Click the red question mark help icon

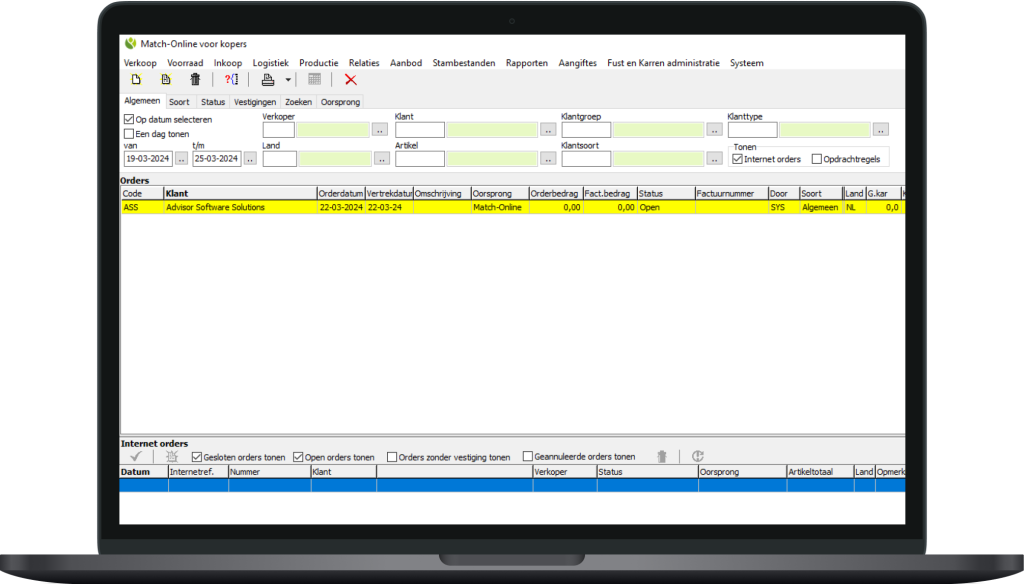[x=231, y=80]
